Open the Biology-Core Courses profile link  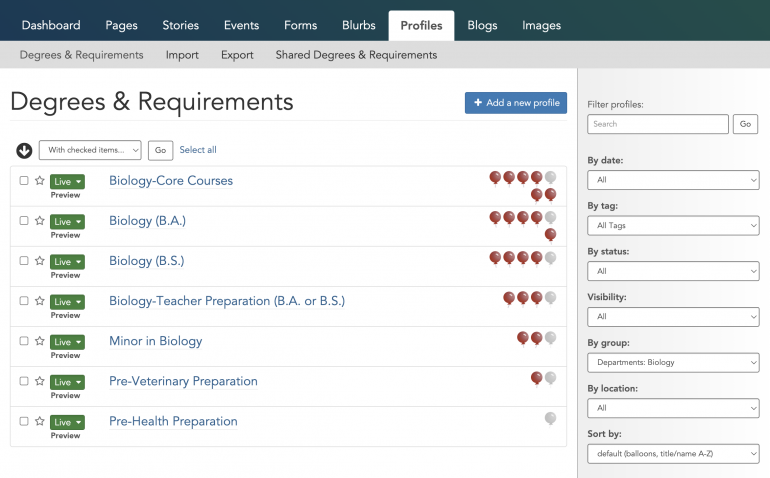pos(171,181)
